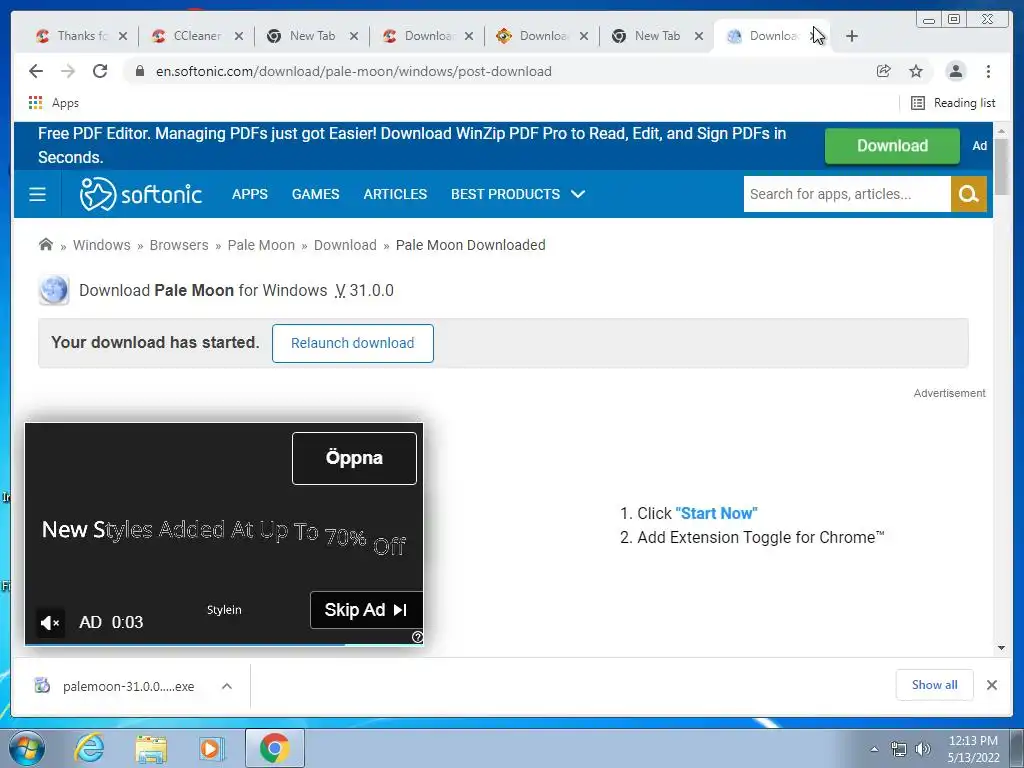Open the Browsers breadcrumb link

[179, 245]
